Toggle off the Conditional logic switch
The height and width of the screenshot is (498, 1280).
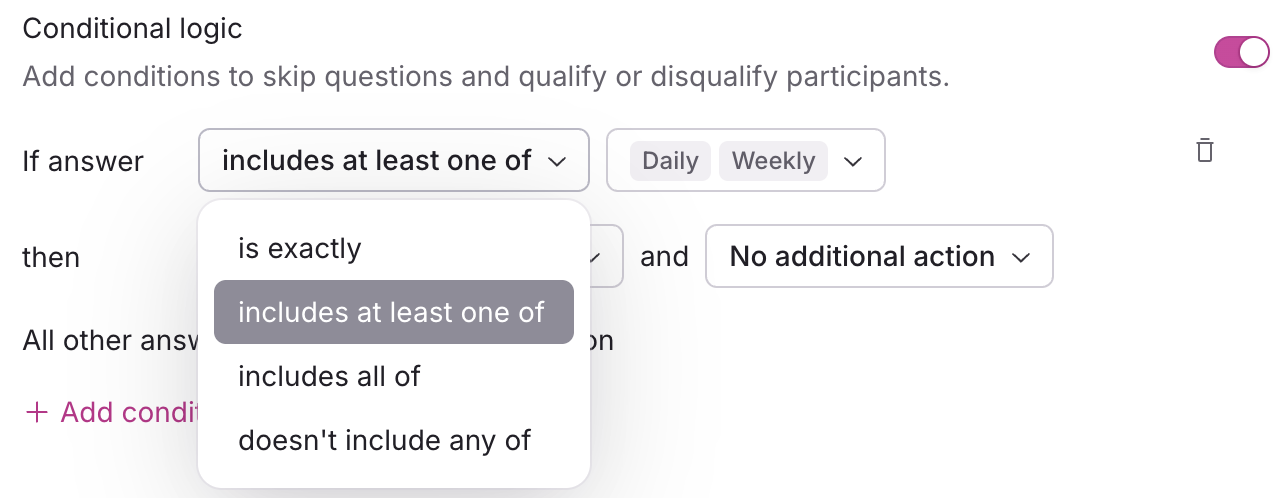1241,52
